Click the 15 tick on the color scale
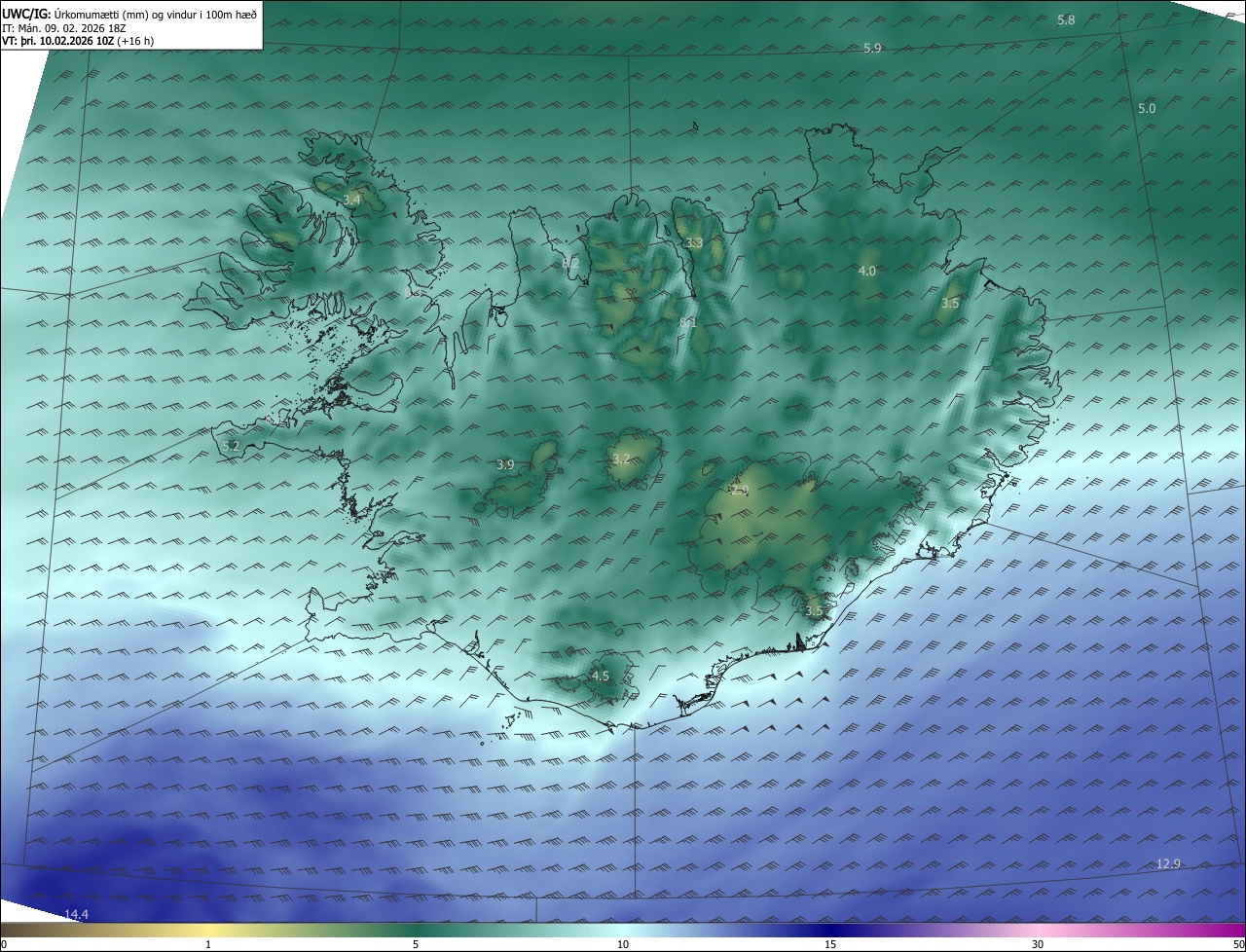Screen dimensions: 1246x952 pyautogui.click(x=830, y=945)
